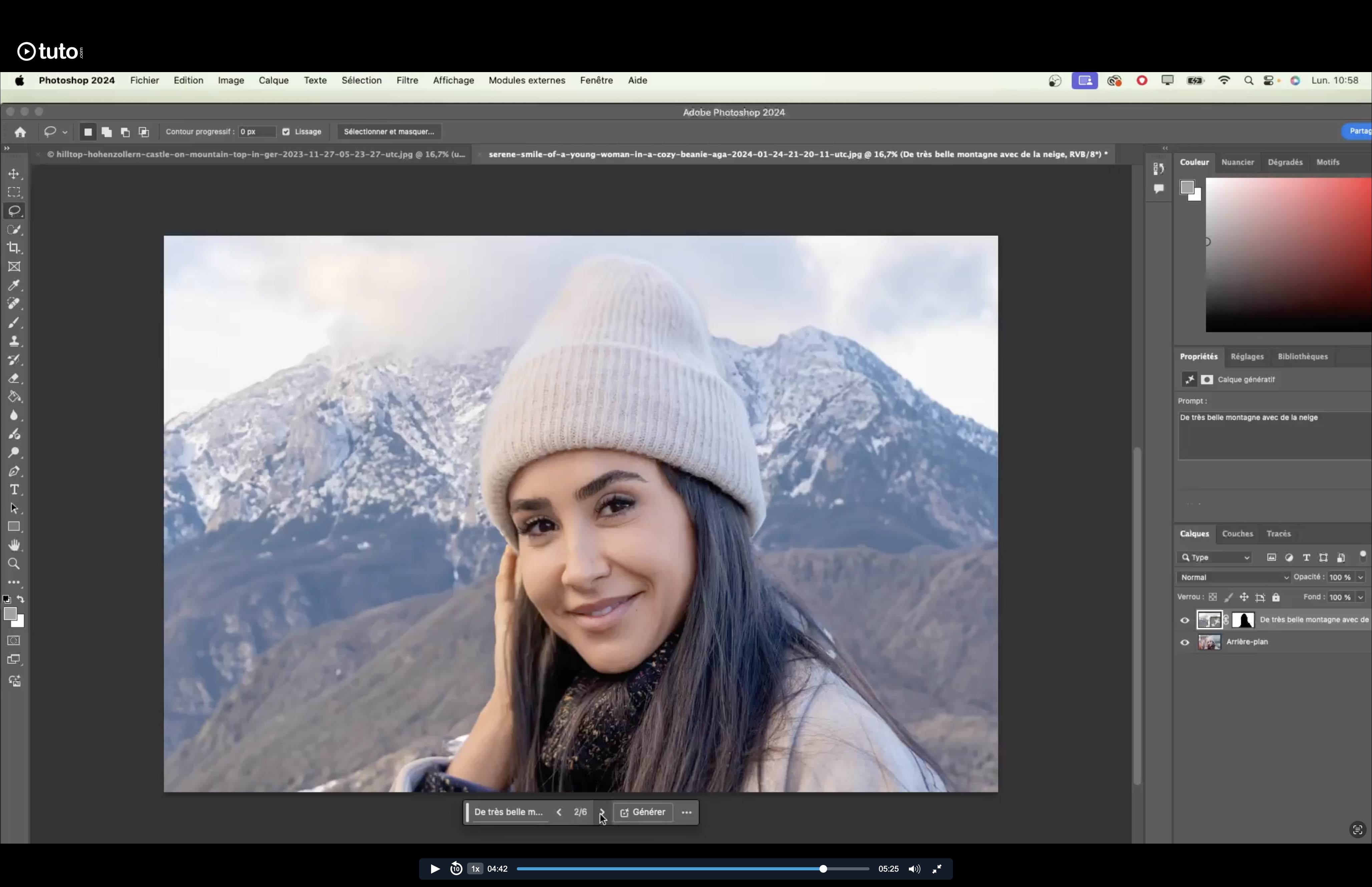The height and width of the screenshot is (887, 1372).
Task: Click inside the red color picker field
Action: pos(1289,255)
